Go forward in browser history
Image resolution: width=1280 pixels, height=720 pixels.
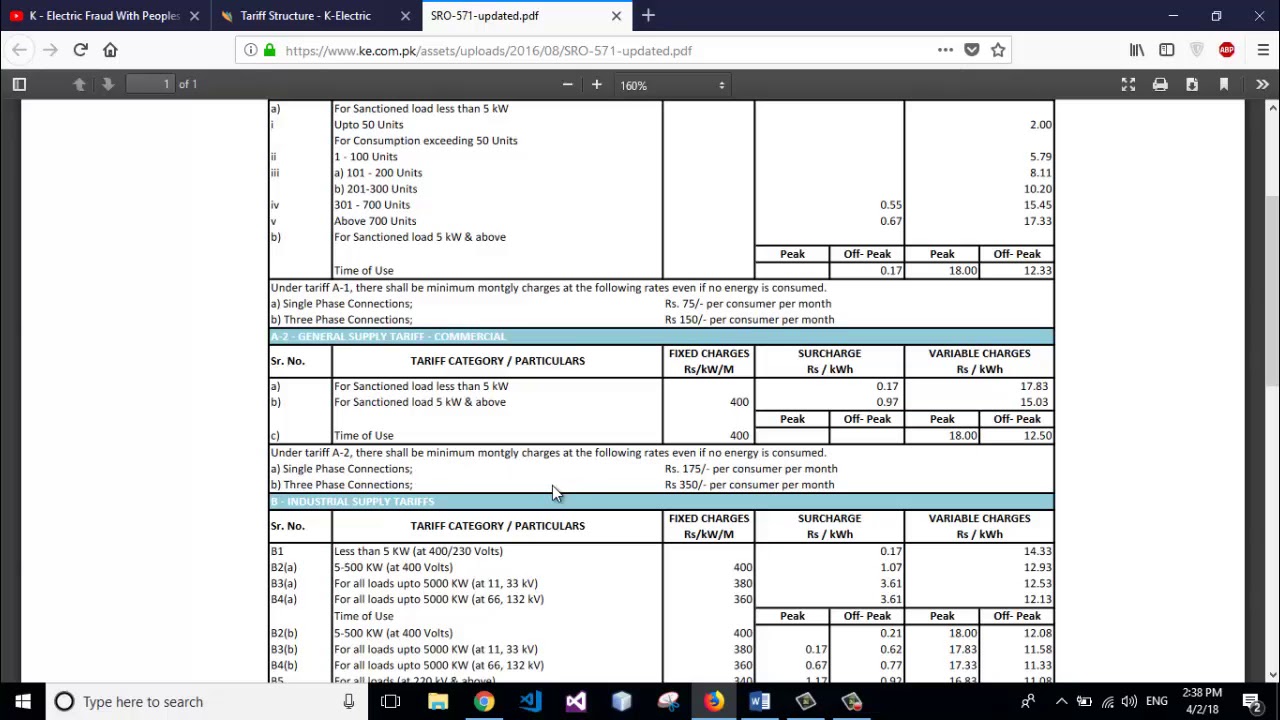[50, 50]
